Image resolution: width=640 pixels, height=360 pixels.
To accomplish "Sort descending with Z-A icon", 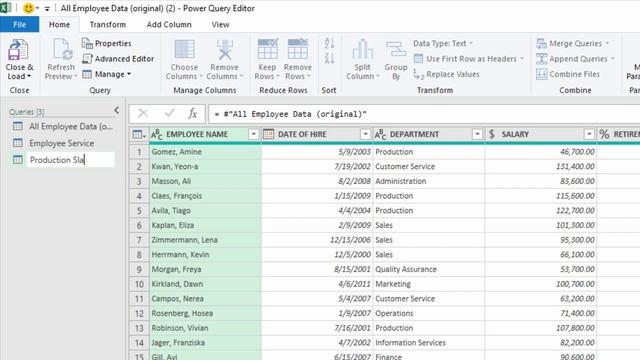I will pos(329,58).
